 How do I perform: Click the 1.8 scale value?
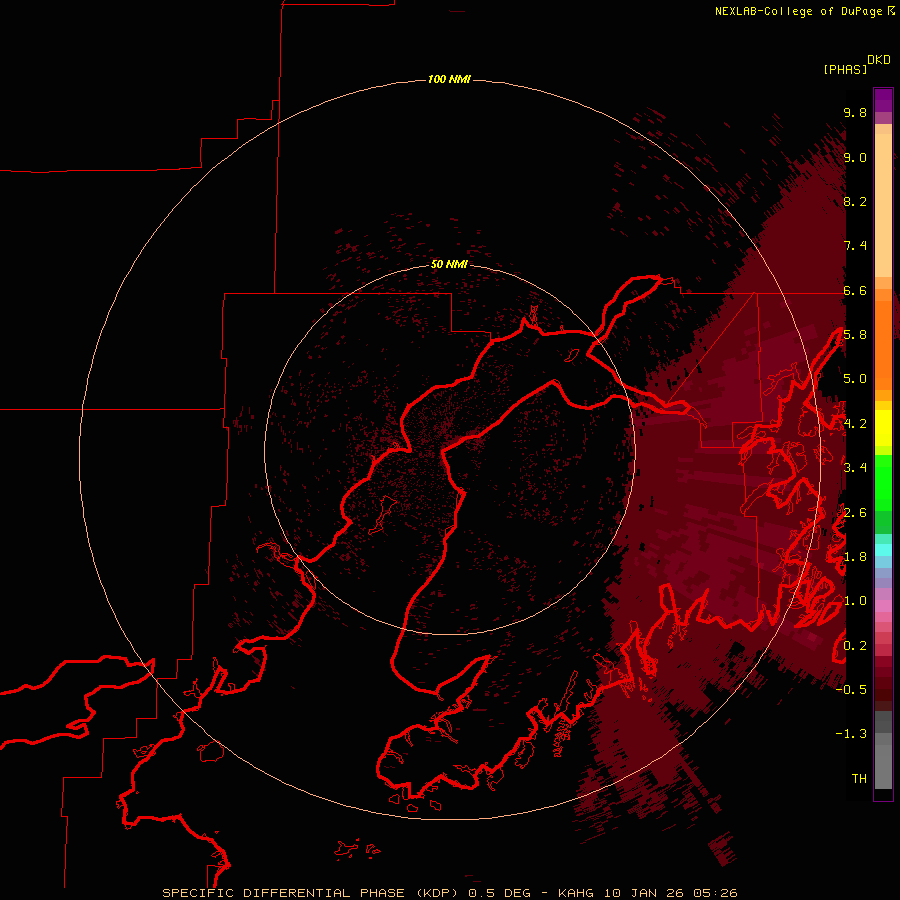855,557
